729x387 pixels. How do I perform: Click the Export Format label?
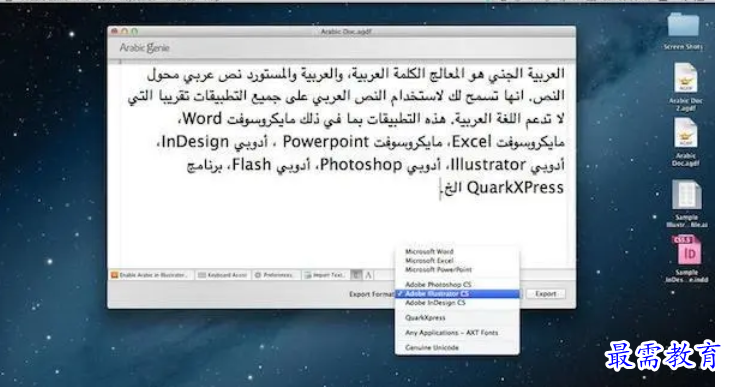[x=371, y=294]
